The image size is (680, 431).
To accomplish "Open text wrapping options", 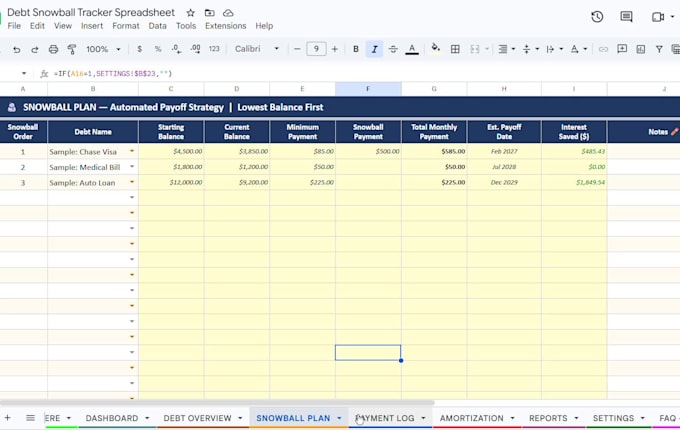I will (x=554, y=49).
